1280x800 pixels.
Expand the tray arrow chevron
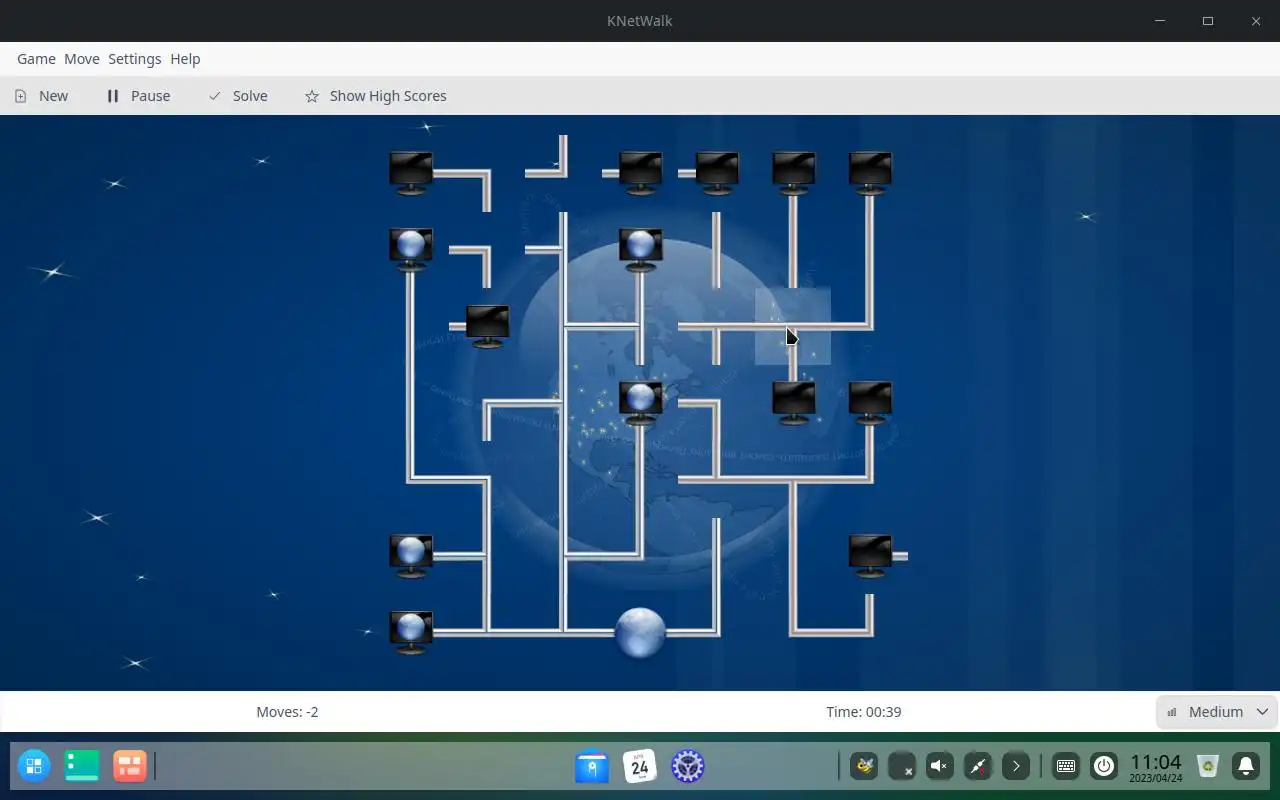[1016, 766]
